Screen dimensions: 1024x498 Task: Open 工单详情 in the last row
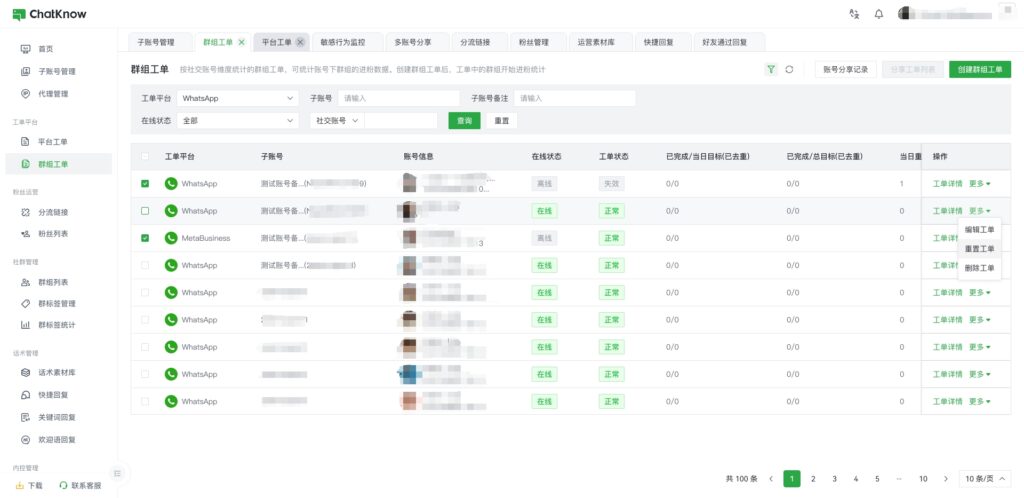click(x=948, y=401)
